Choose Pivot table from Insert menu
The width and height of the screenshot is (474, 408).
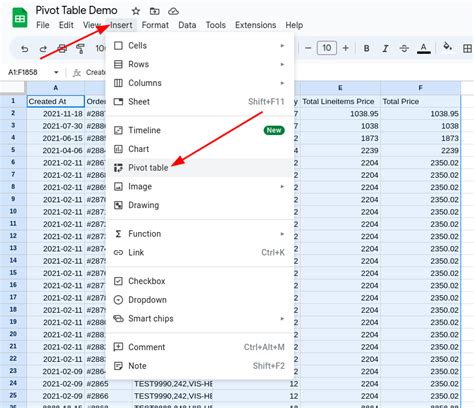(x=200, y=168)
